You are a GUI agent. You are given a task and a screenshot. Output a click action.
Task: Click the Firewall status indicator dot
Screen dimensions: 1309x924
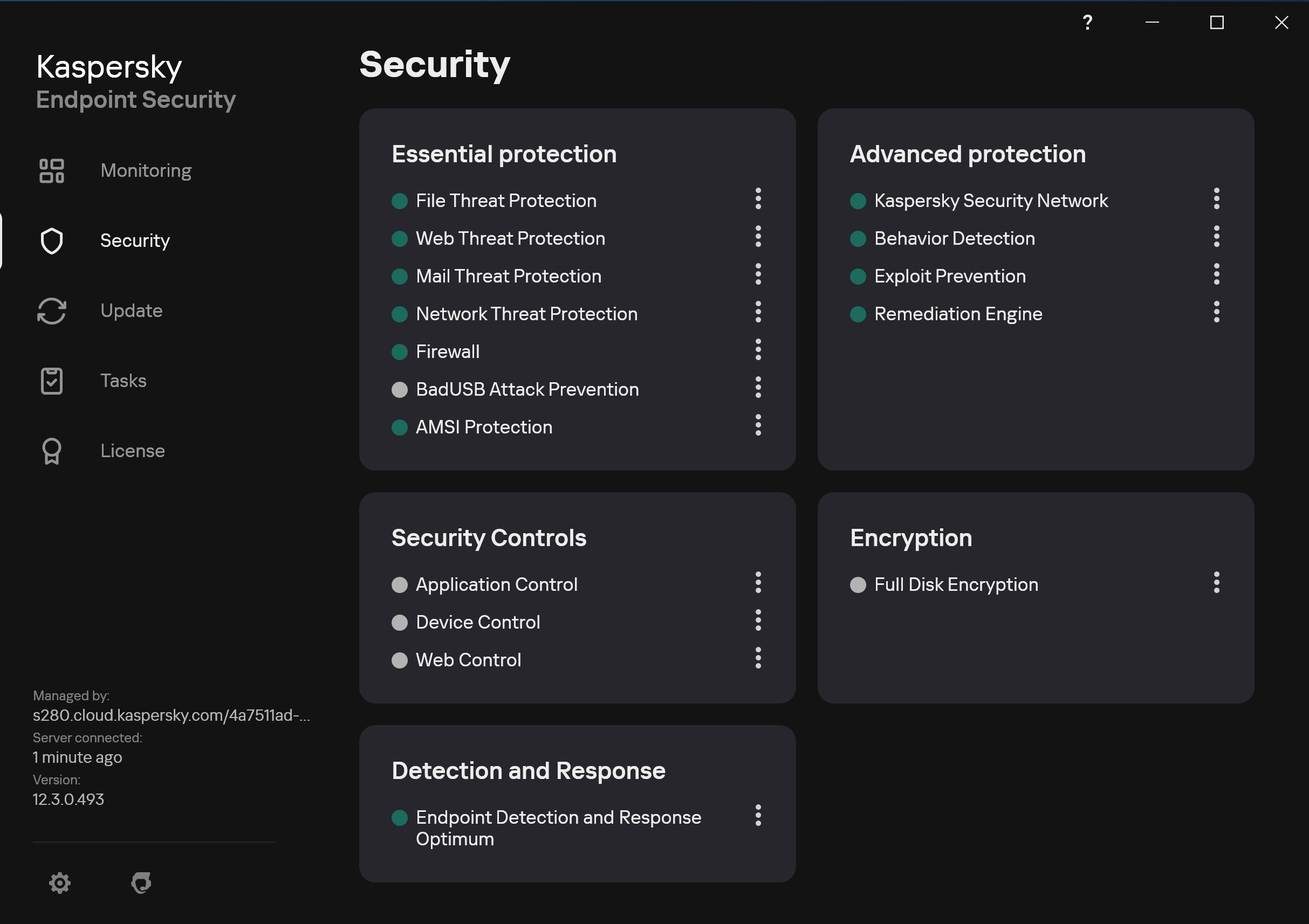click(400, 352)
